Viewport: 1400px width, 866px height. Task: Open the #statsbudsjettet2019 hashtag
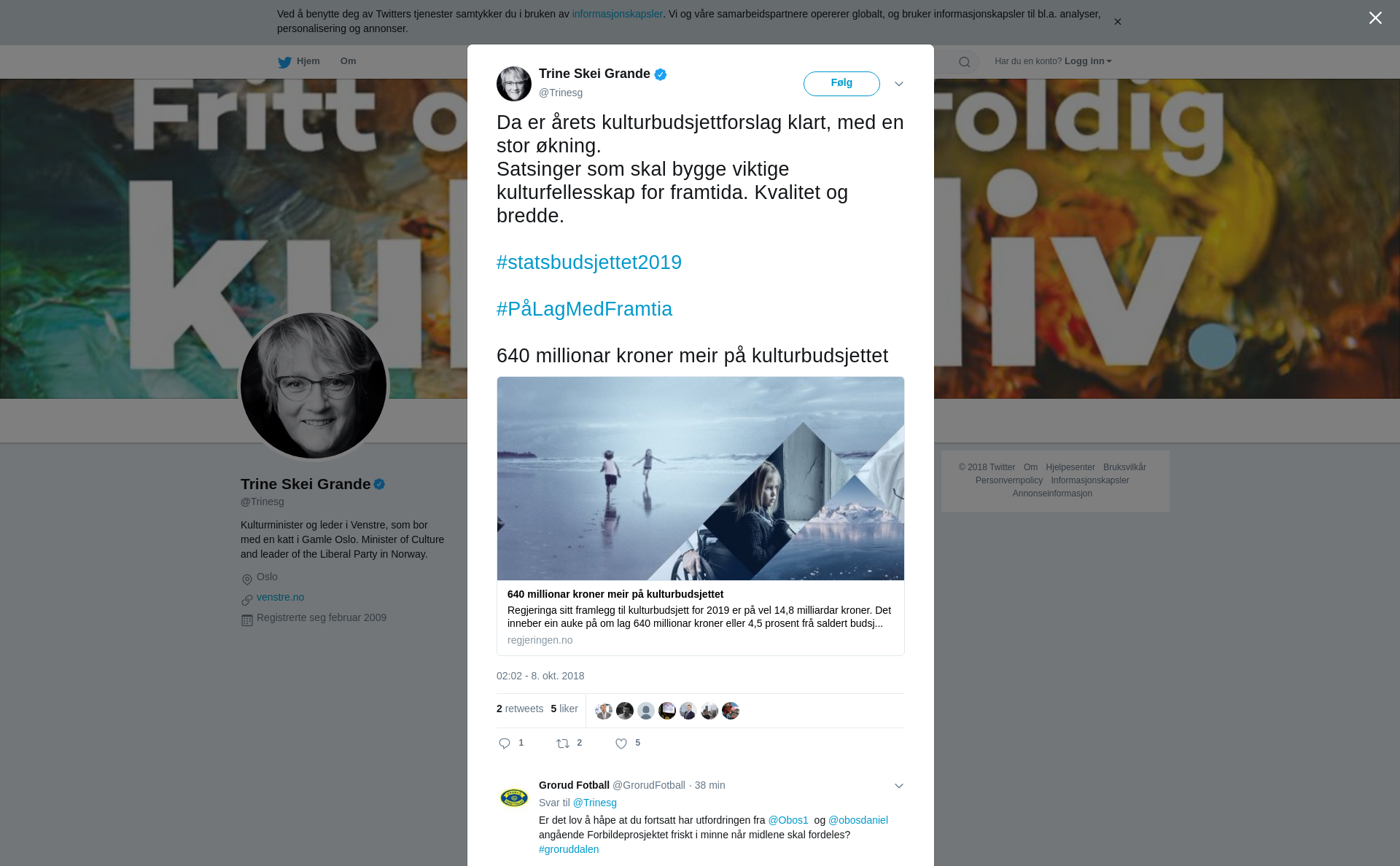(589, 262)
